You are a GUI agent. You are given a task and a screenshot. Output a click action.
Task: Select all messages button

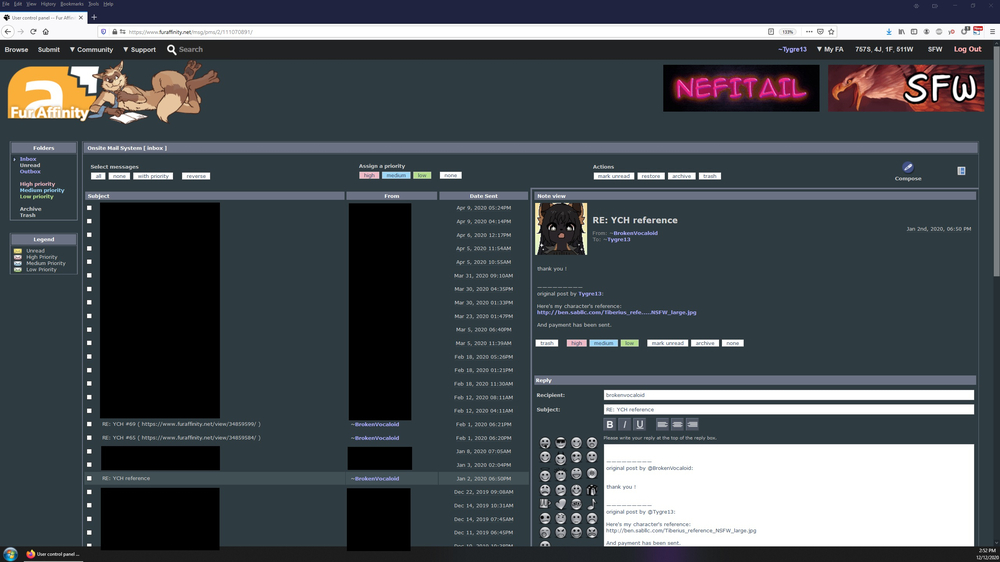98,176
